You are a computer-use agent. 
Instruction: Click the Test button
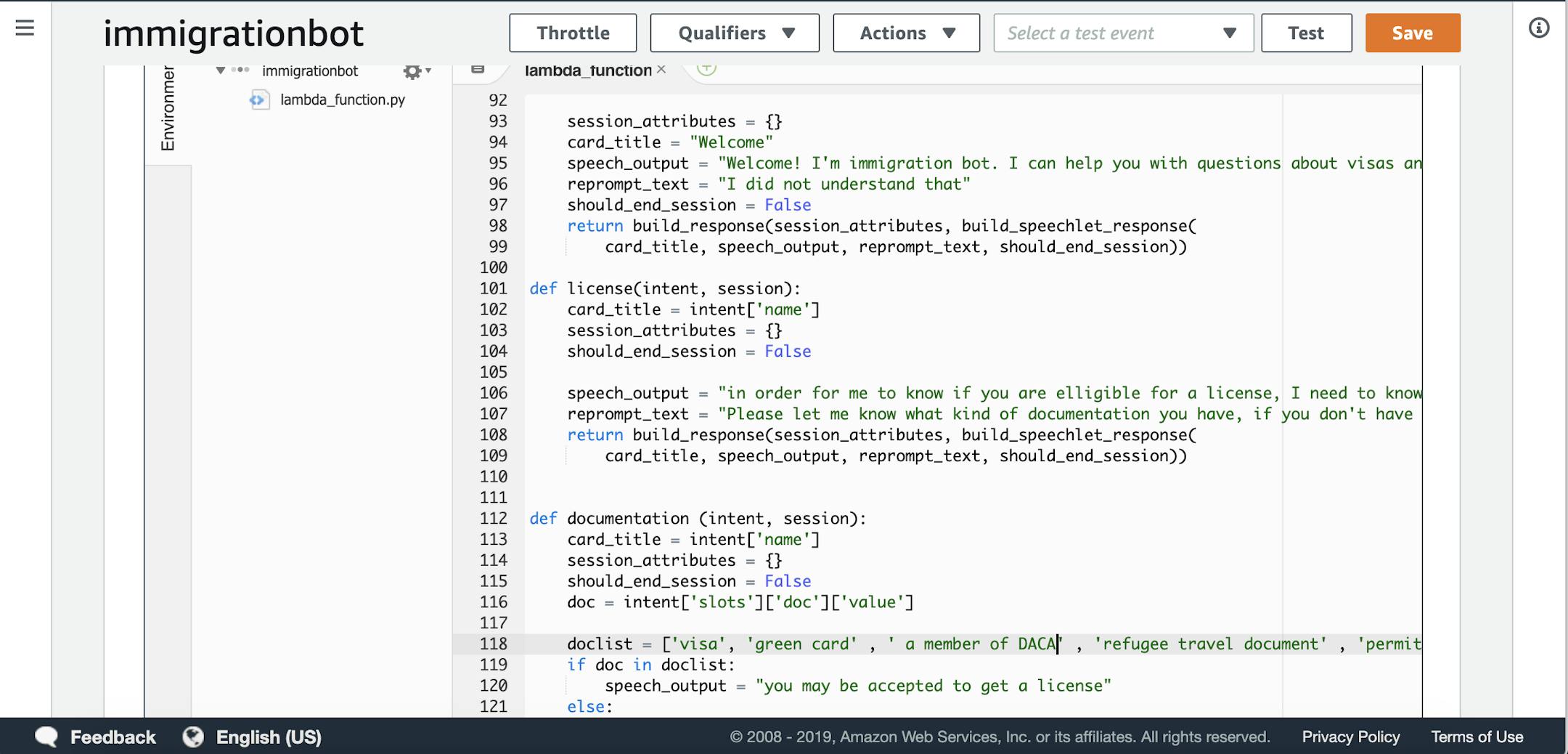click(x=1306, y=33)
